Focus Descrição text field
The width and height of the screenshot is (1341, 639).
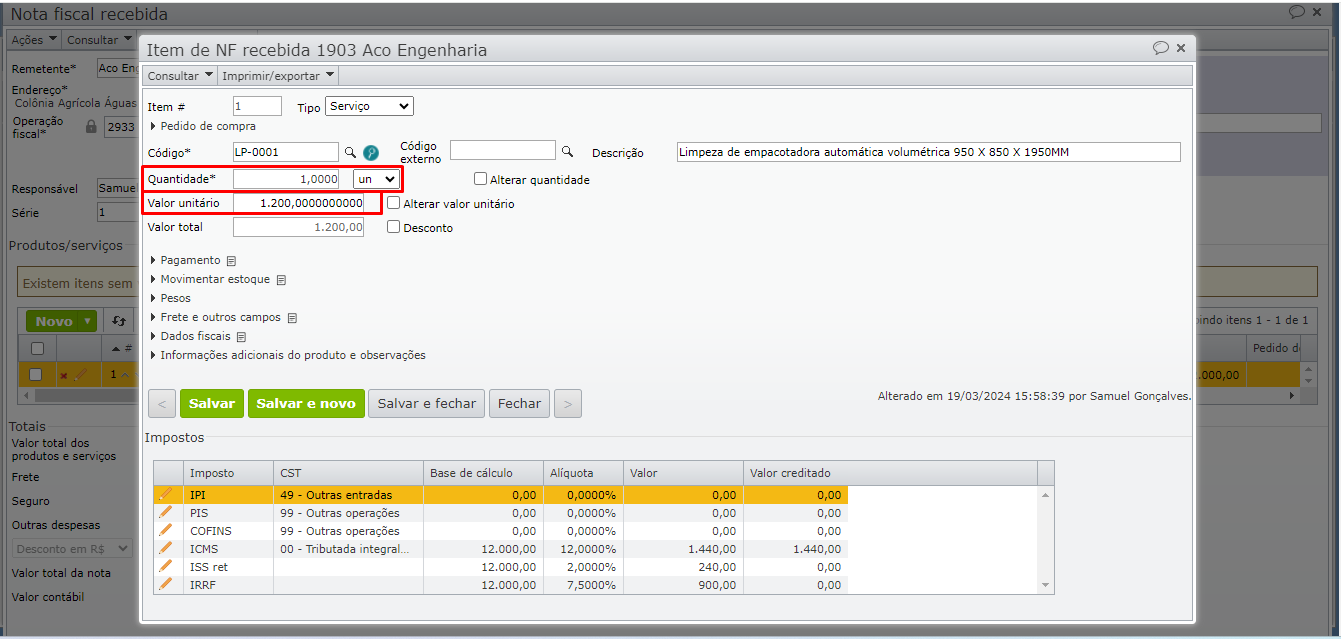[928, 152]
